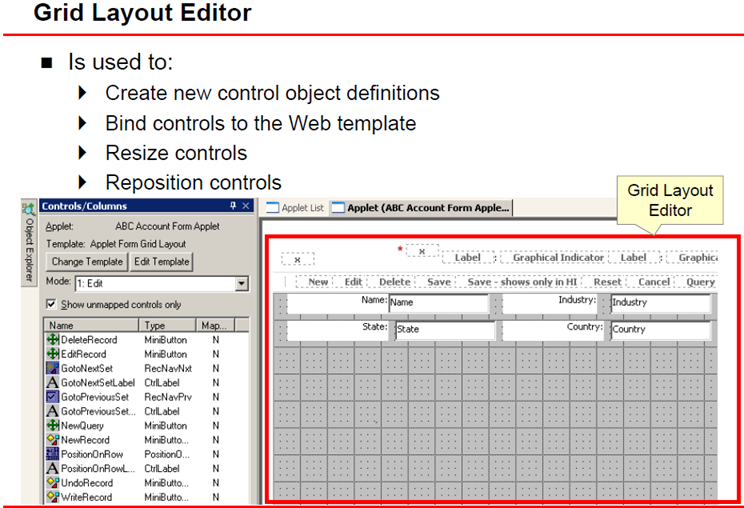Viewport: 744px width, 508px height.
Task: Select the Country: label control
Action: 553,330
